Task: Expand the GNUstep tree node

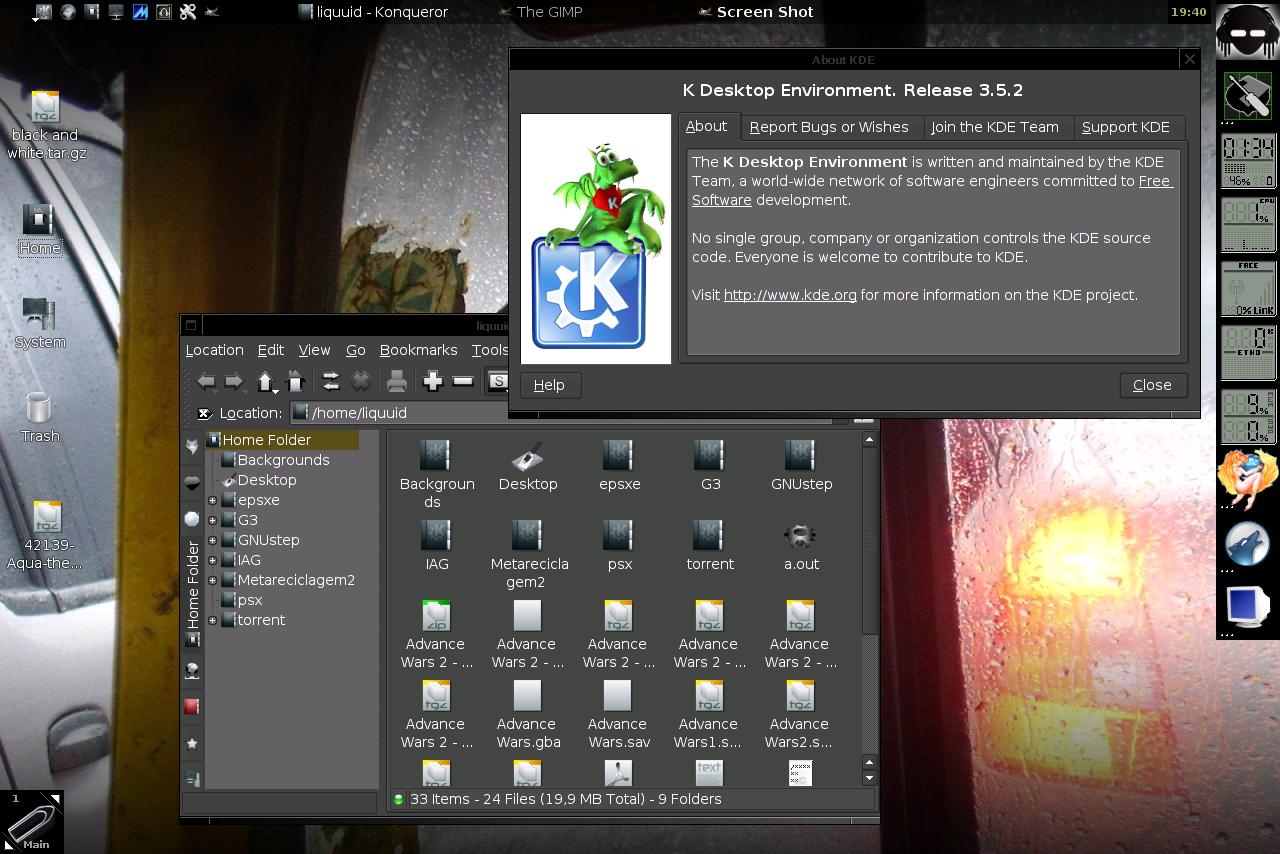Action: [212, 540]
